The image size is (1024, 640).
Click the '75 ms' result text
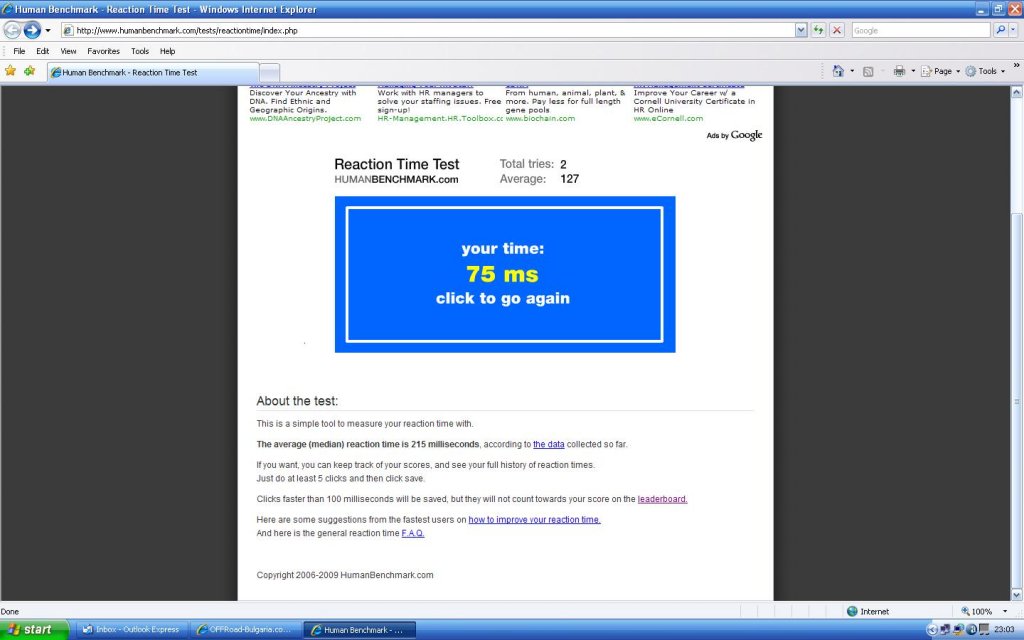(x=502, y=274)
